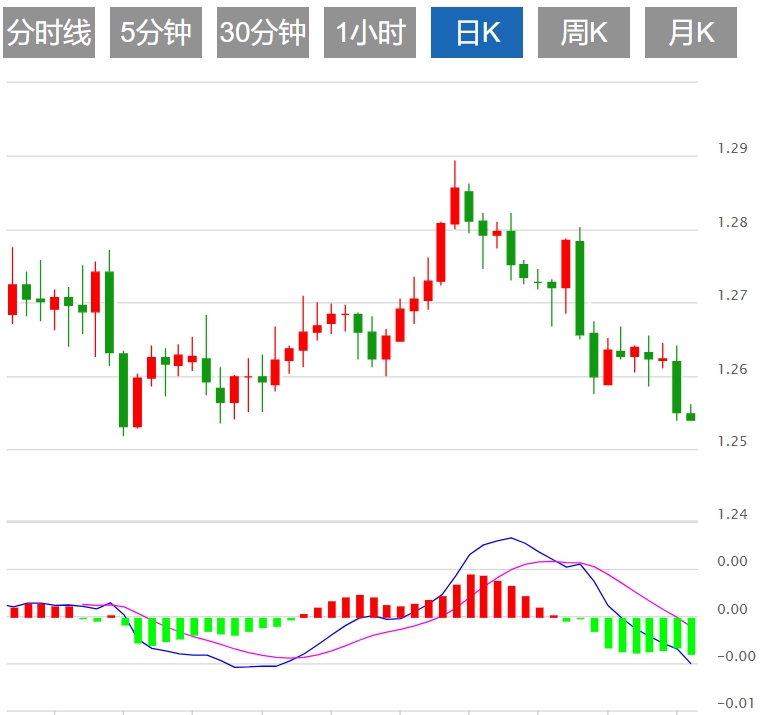The height and width of the screenshot is (715, 769).
Task: Open the 月K monthly chart tab
Action: (691, 32)
